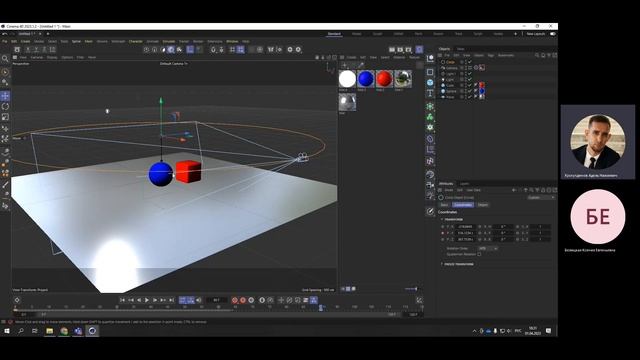The image size is (640, 360).
Task: Open File Explorer from the Windows taskbar
Action: point(50,331)
